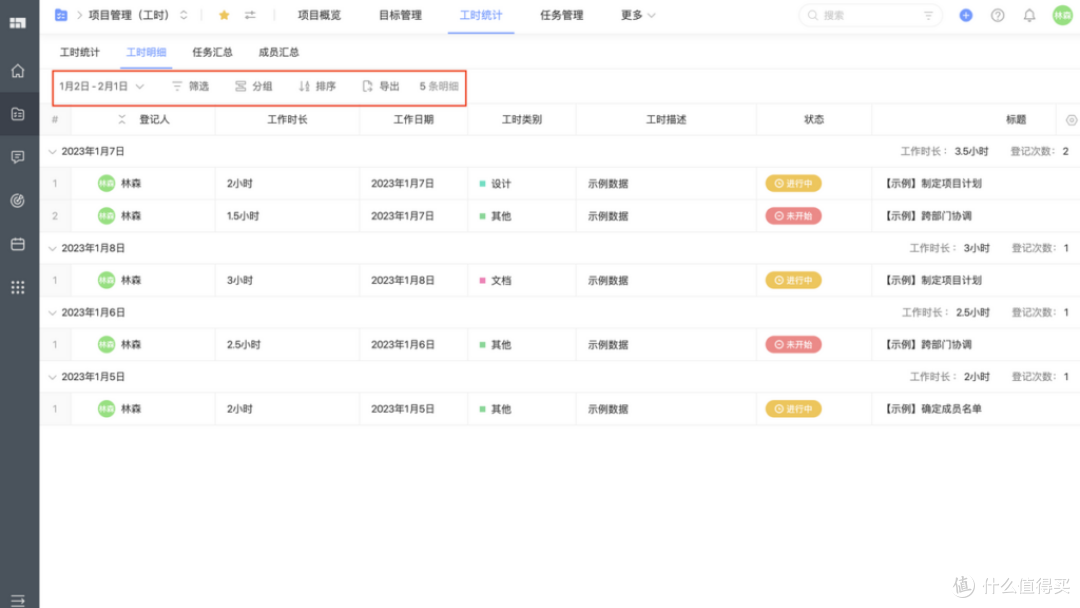Image resolution: width=1080 pixels, height=608 pixels.
Task: Open the notifications bell
Action: pos(1029,15)
